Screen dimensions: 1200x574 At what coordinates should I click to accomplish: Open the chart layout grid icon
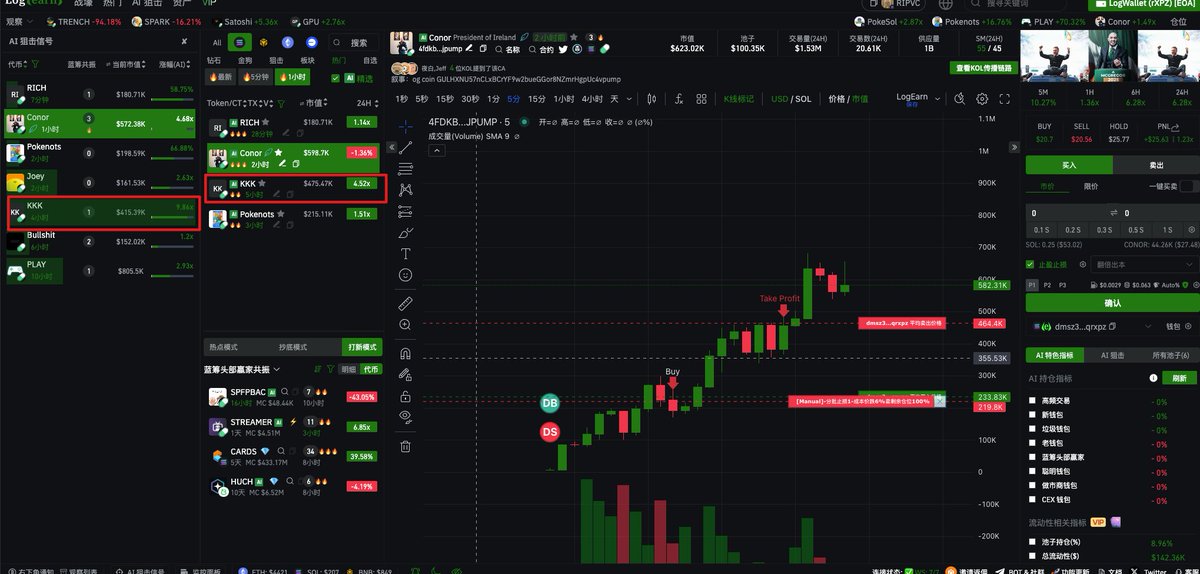[703, 99]
